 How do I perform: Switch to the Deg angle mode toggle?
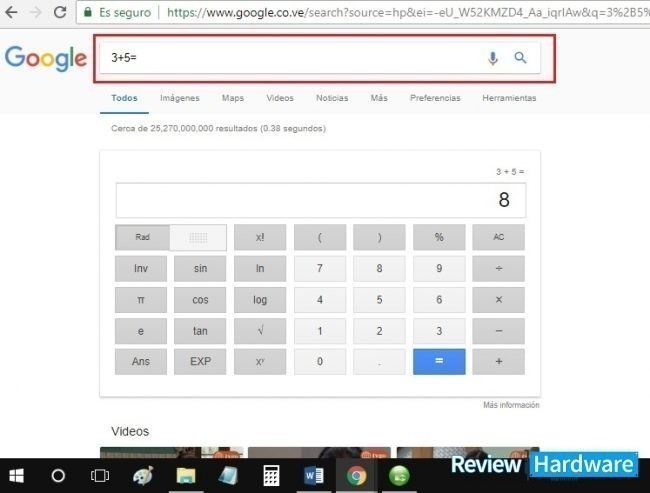(x=198, y=237)
